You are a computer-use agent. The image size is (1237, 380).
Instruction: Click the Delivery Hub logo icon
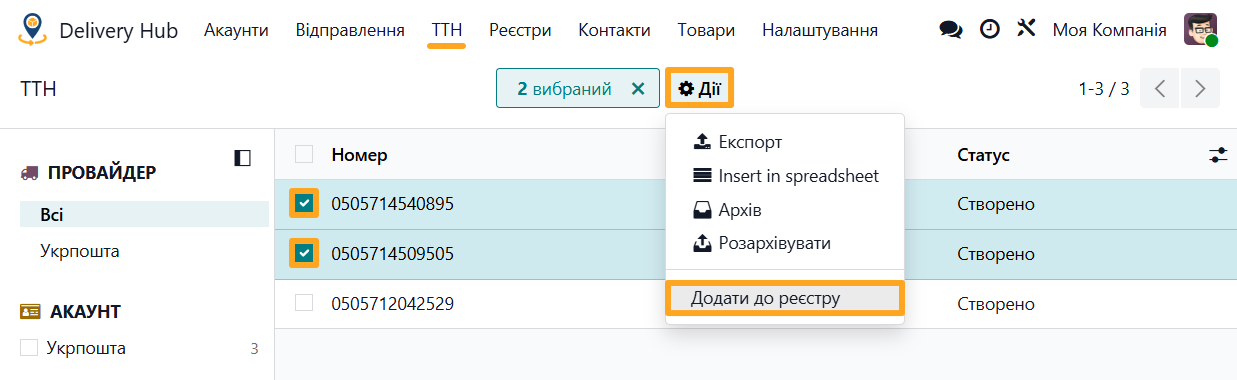[33, 30]
